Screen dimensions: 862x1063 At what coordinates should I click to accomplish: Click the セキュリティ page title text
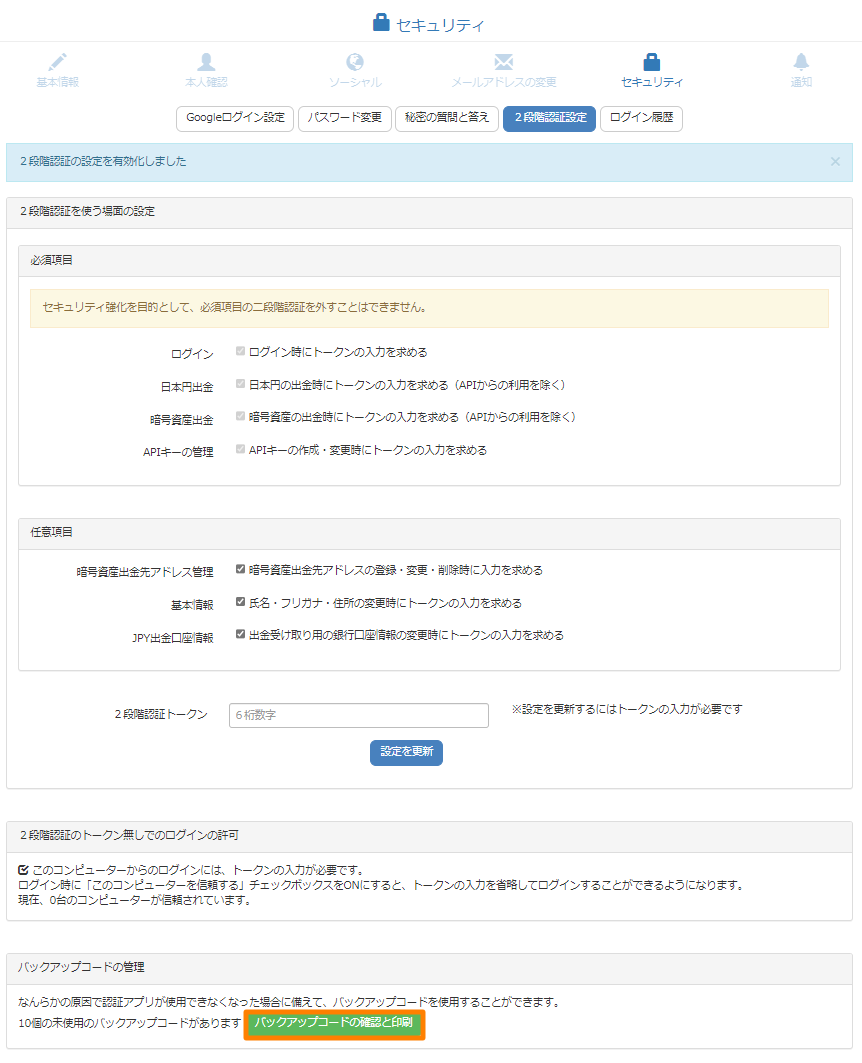pyautogui.click(x=440, y=25)
